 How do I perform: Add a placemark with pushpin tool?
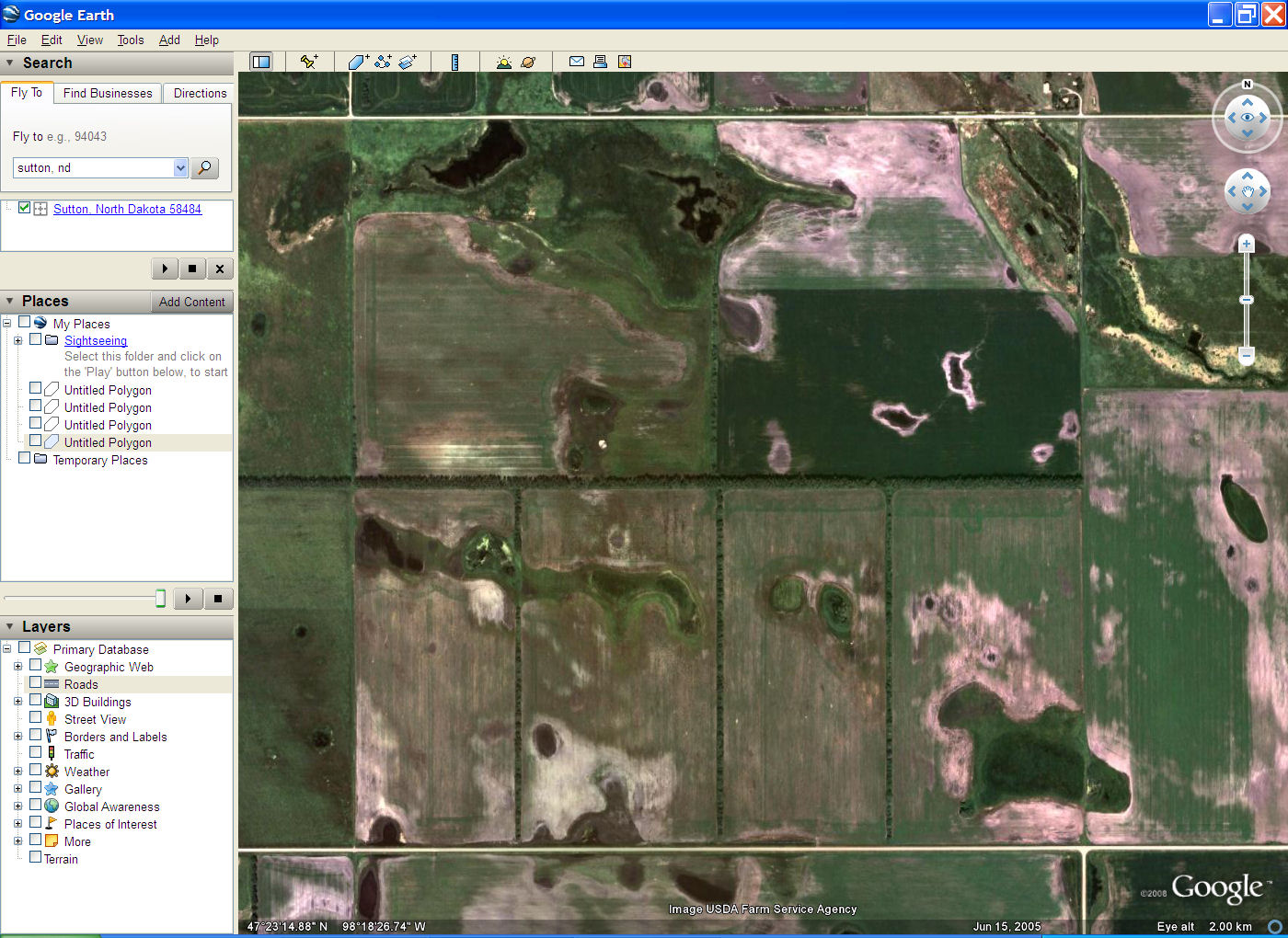point(309,62)
